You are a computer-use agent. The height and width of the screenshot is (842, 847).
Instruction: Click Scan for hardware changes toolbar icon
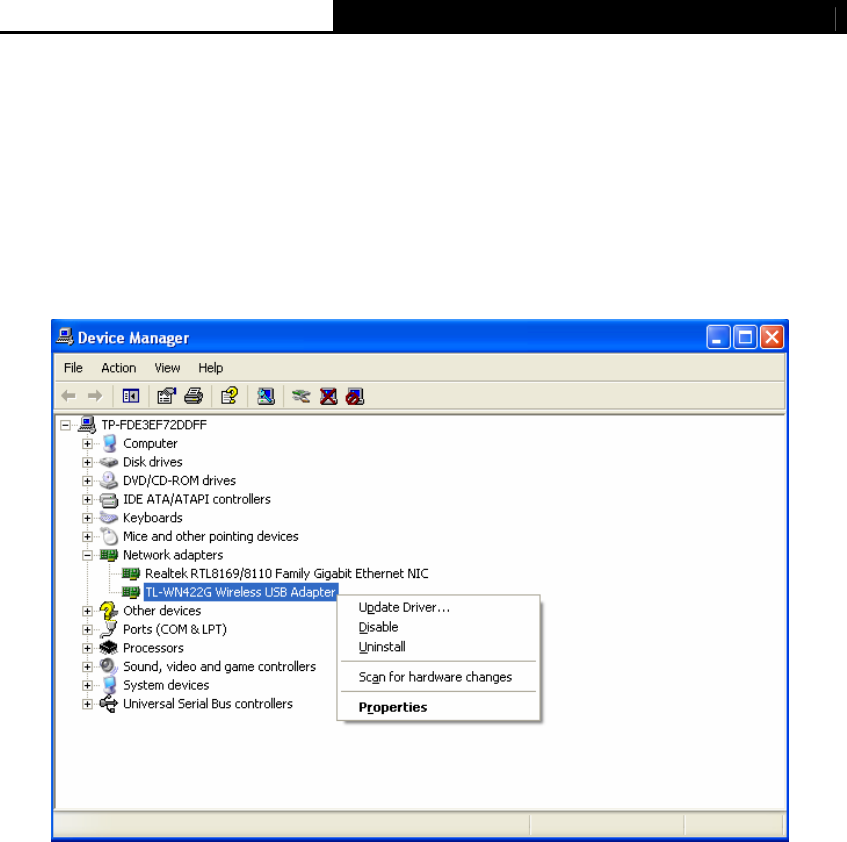coord(265,396)
